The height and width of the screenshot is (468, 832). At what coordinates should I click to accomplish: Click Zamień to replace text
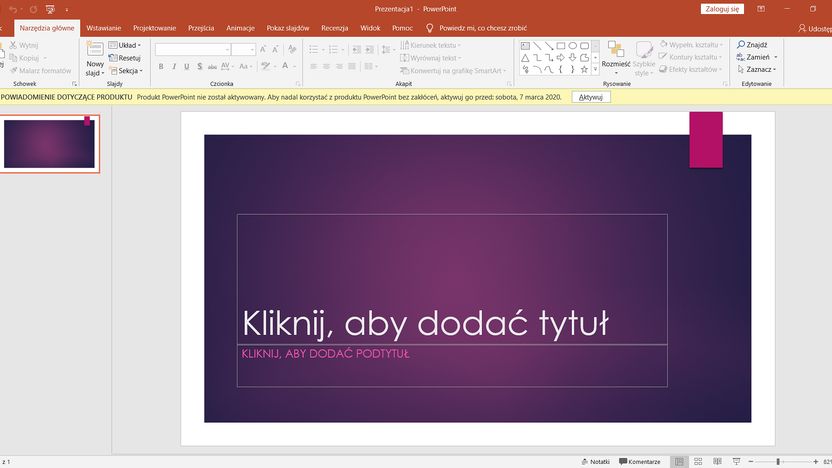(x=757, y=57)
